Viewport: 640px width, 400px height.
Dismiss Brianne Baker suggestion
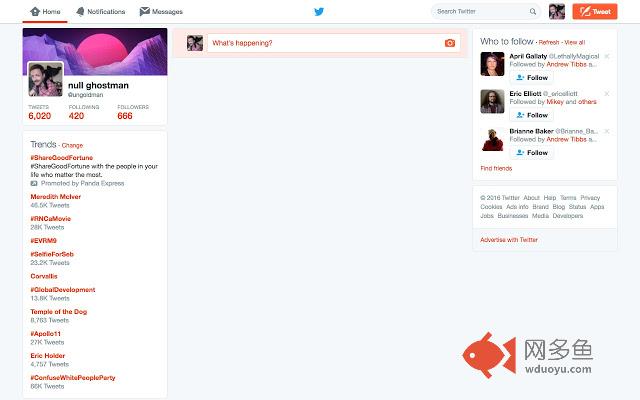[x=607, y=131]
